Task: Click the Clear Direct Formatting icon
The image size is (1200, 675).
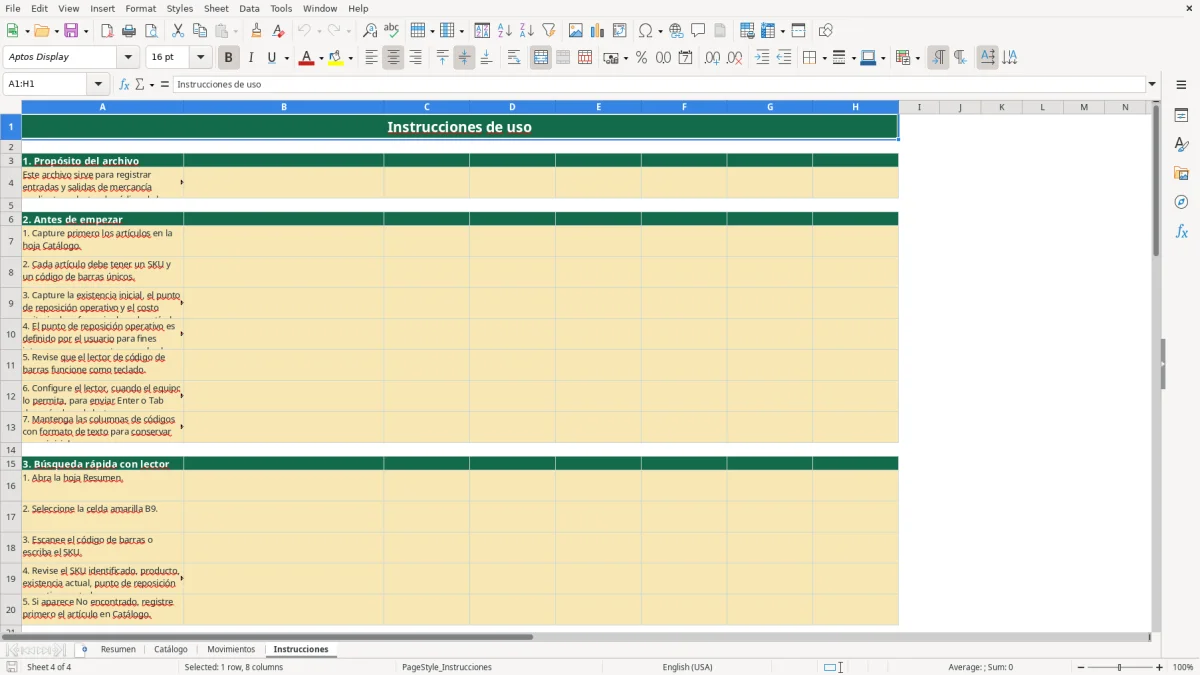Action: (x=278, y=31)
